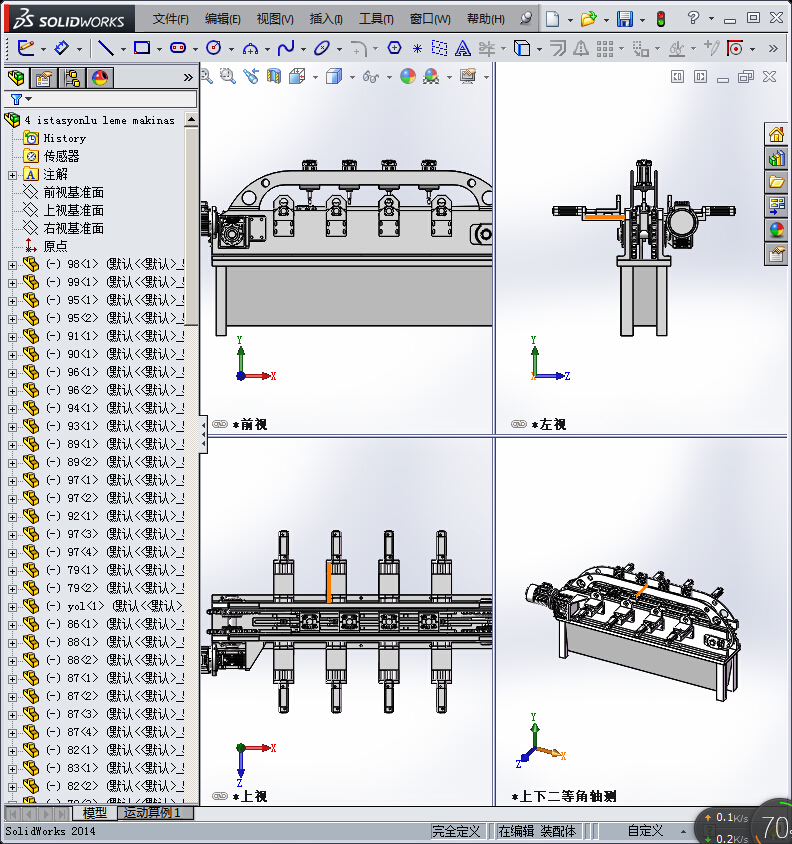The height and width of the screenshot is (844, 792).
Task: Select the Circle sketch tool
Action: [x=214, y=48]
